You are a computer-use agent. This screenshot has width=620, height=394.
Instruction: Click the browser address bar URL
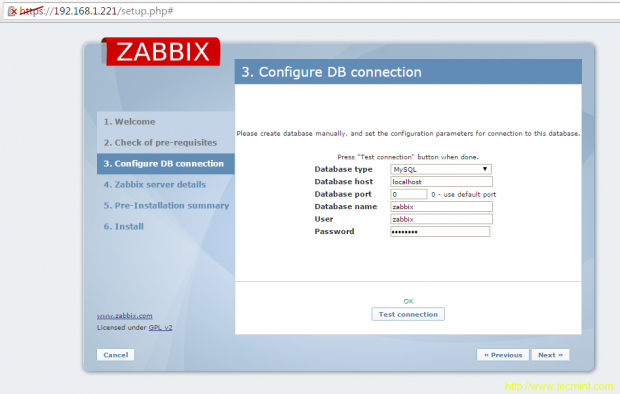[x=96, y=11]
